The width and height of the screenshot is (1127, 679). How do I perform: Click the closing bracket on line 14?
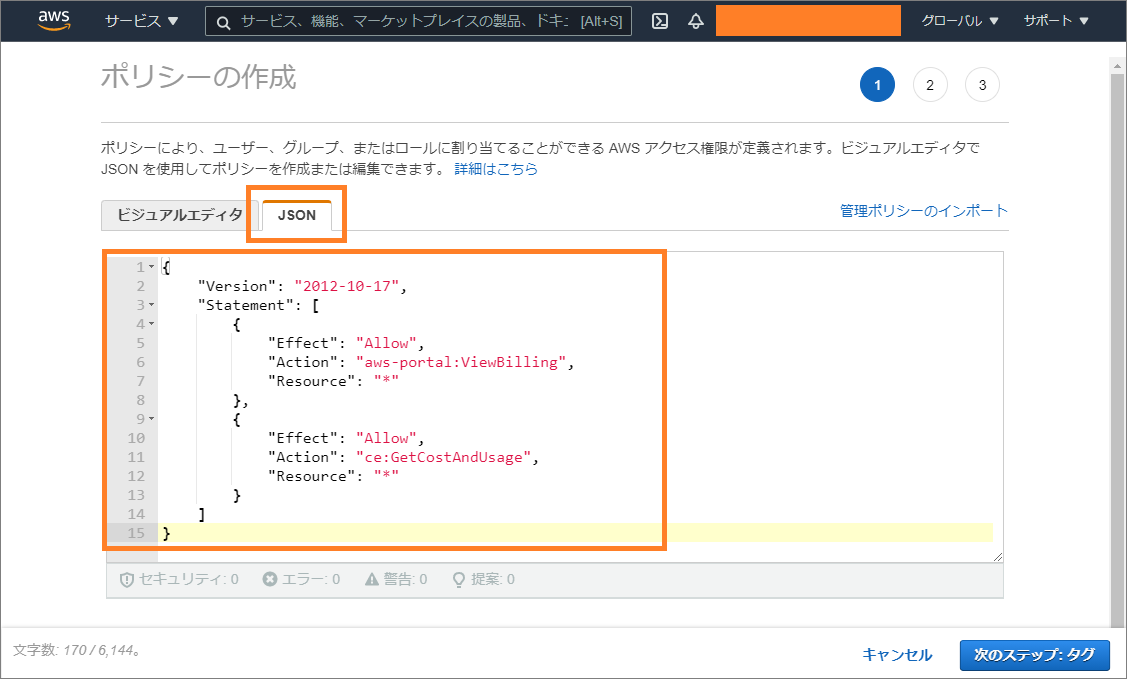click(202, 514)
